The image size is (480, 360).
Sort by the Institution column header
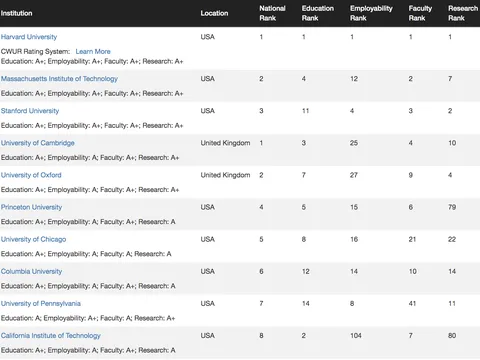point(17,13)
